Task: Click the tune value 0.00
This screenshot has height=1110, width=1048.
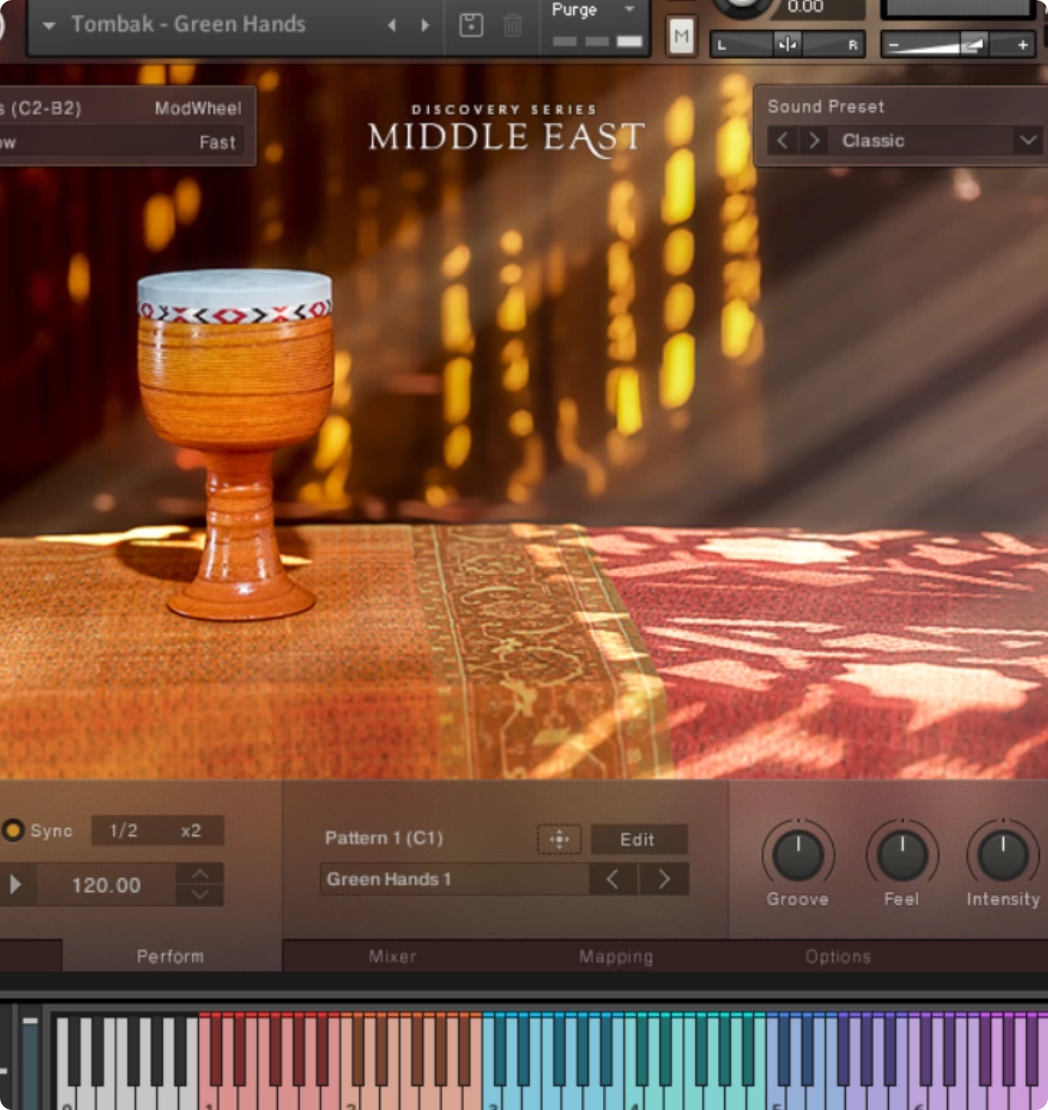Action: [x=806, y=7]
